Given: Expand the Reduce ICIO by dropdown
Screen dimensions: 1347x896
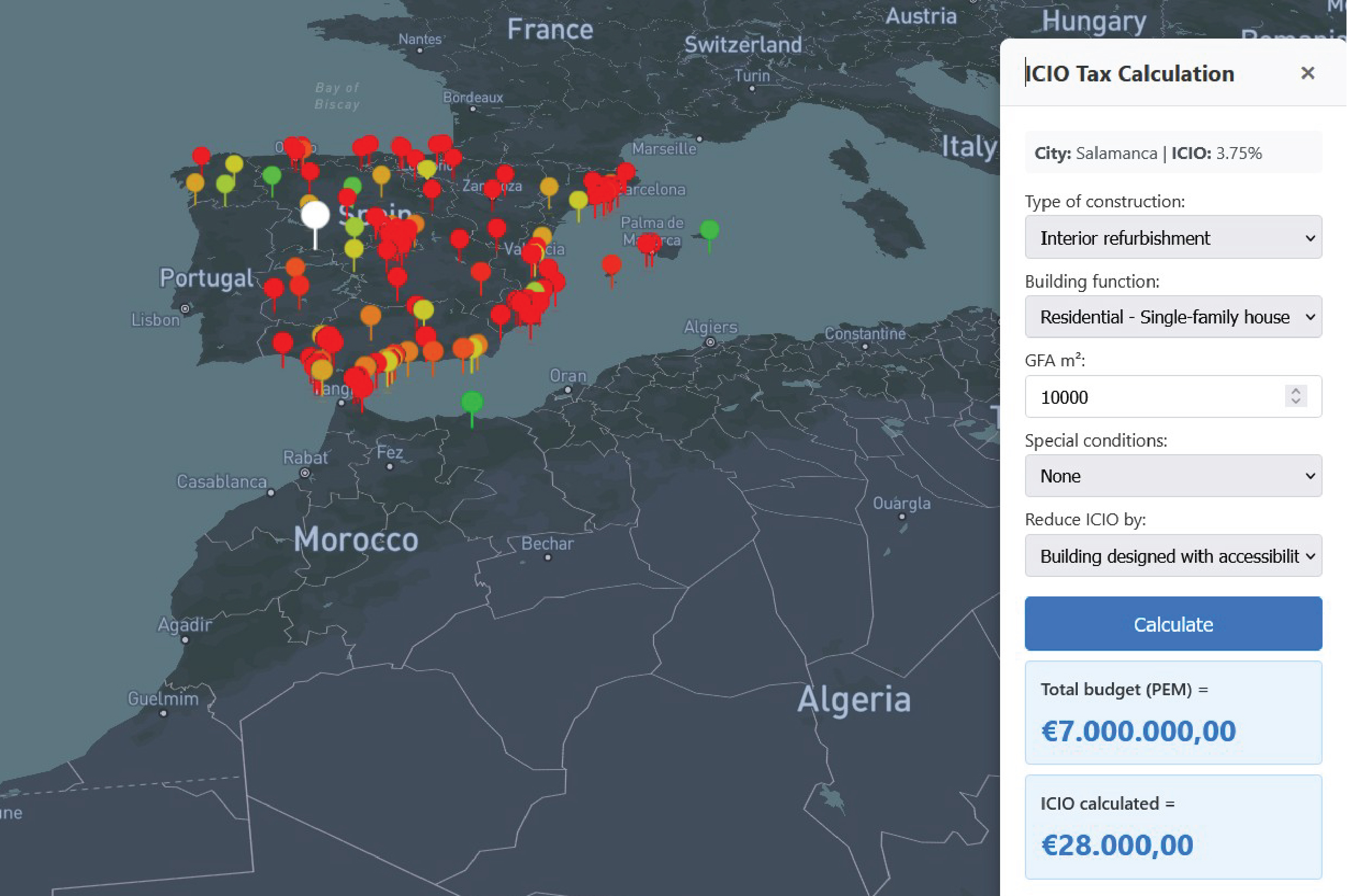Looking at the screenshot, I should 1173,556.
